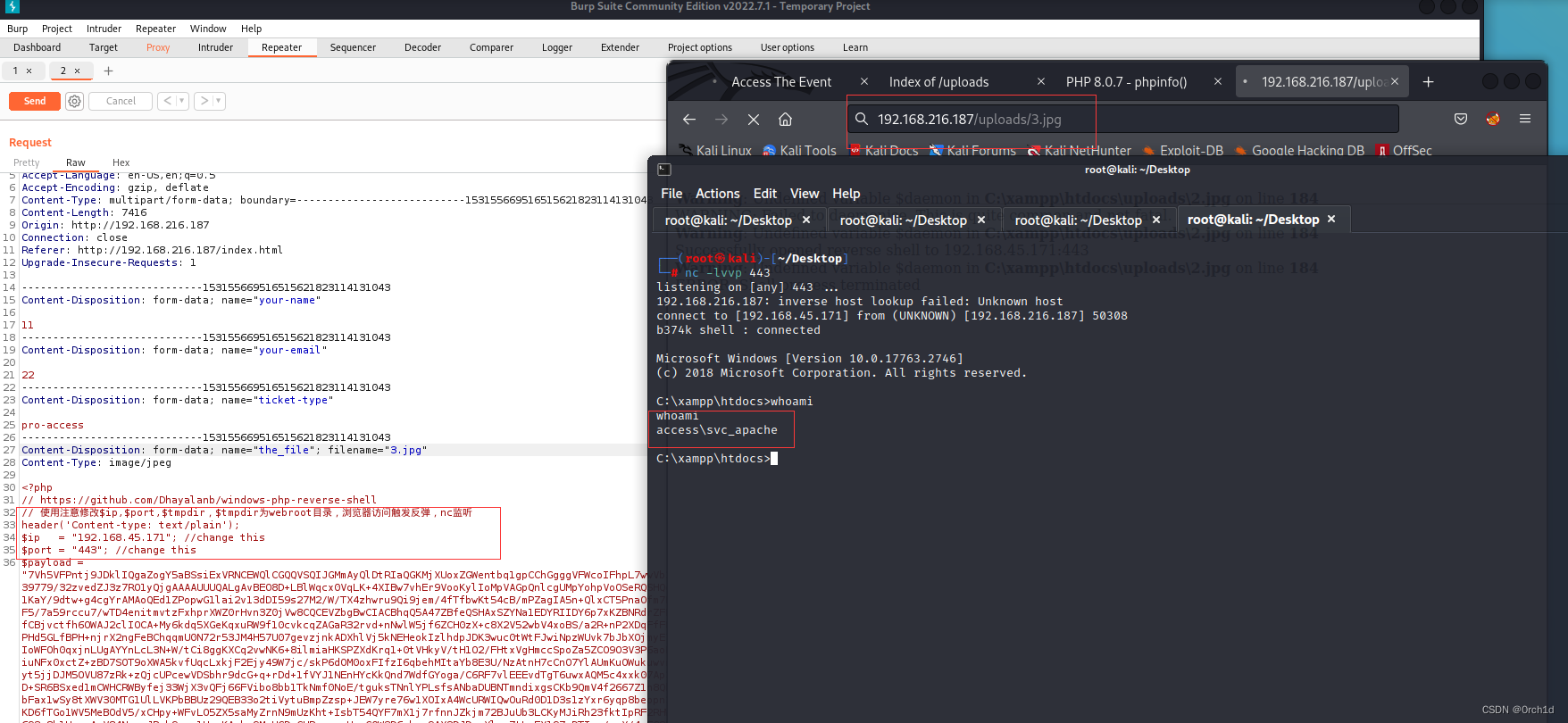Open the Pocket save icon in browser
Screen dimensions: 1568x723
1461,119
